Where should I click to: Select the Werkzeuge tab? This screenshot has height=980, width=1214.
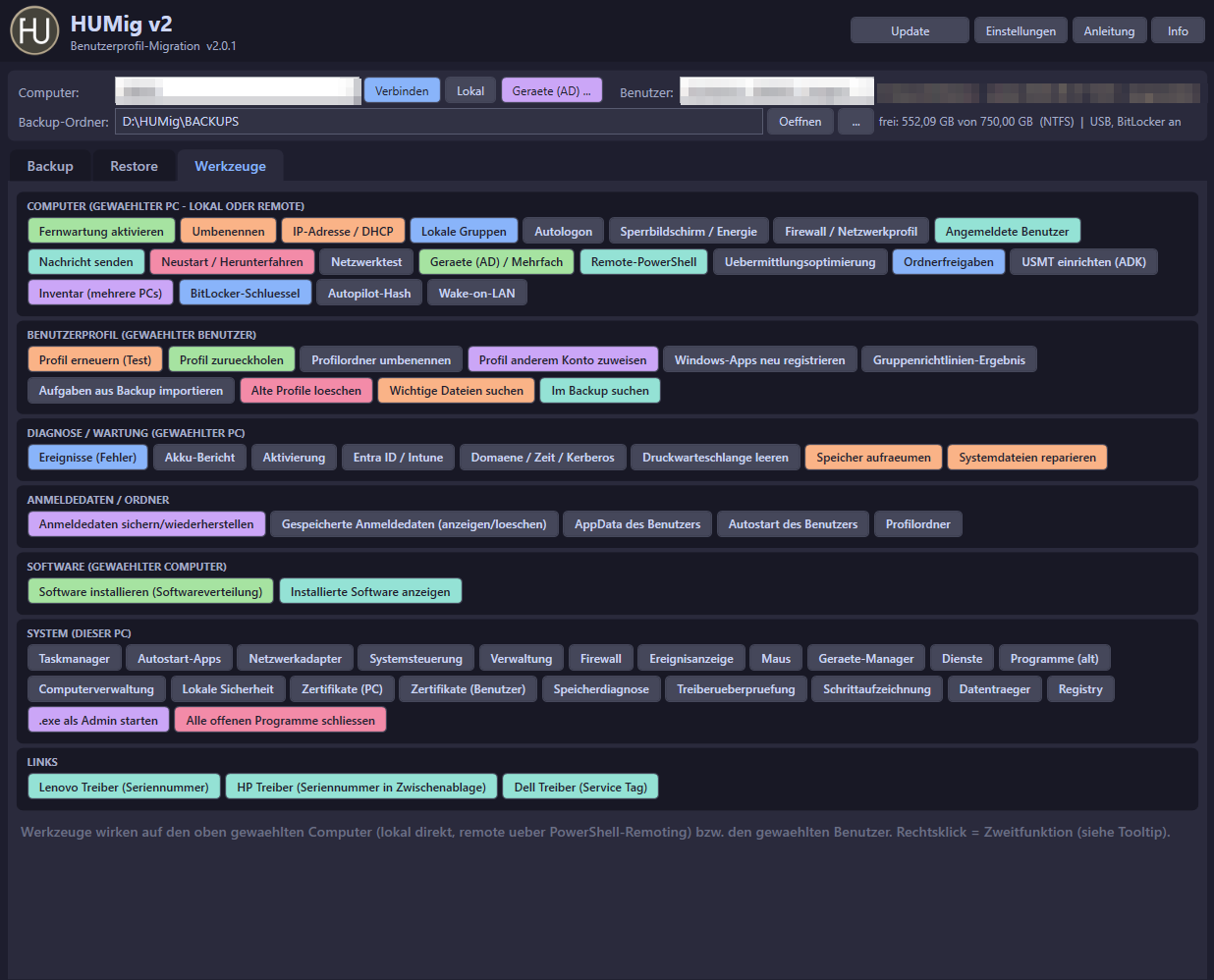[230, 166]
